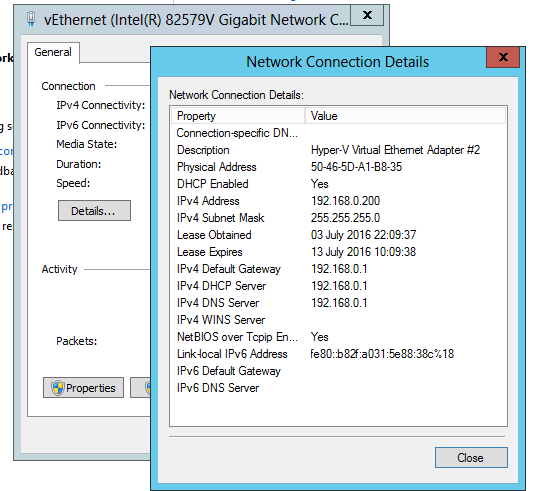Viewport: 537px width, 491px height.
Task: Click the Property column header
Action: pyautogui.click(x=238, y=116)
